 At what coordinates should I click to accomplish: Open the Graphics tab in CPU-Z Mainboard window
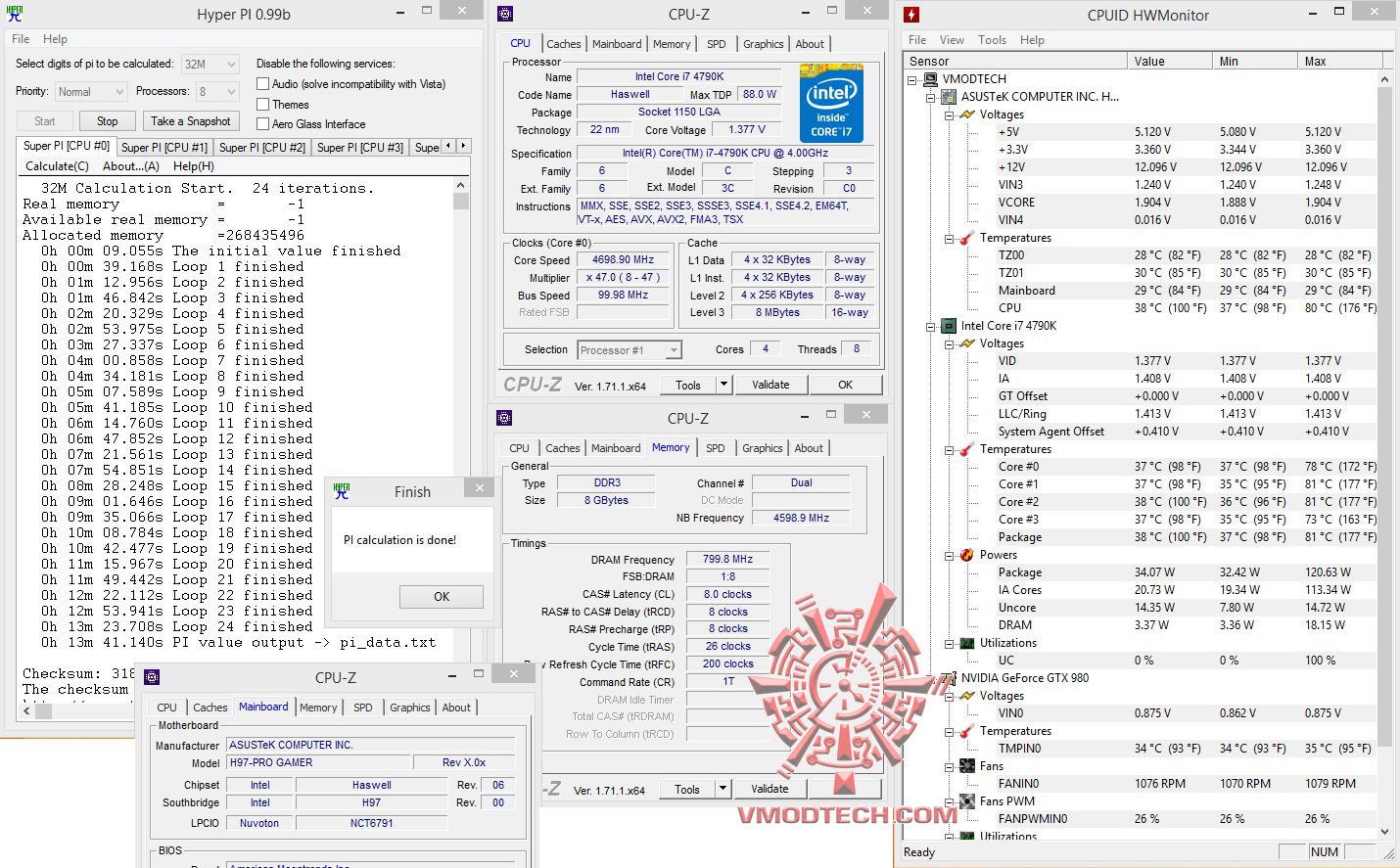click(x=410, y=708)
